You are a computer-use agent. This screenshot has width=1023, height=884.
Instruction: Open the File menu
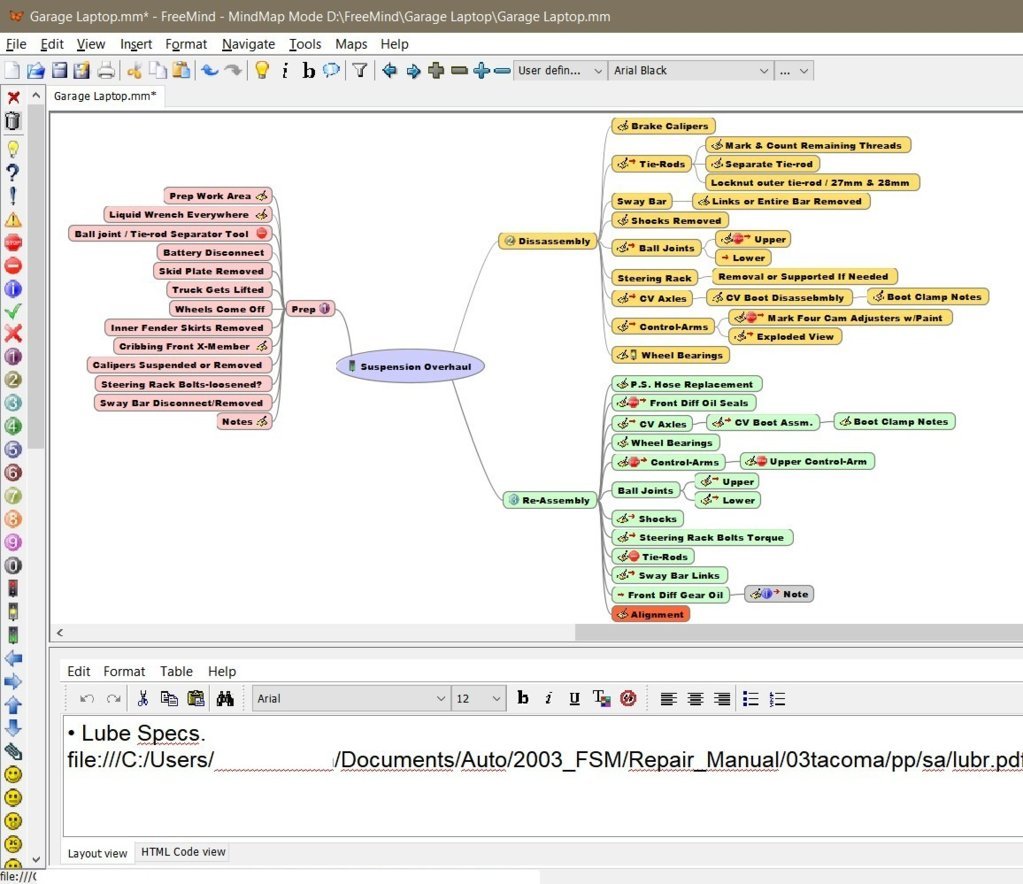[x=16, y=44]
